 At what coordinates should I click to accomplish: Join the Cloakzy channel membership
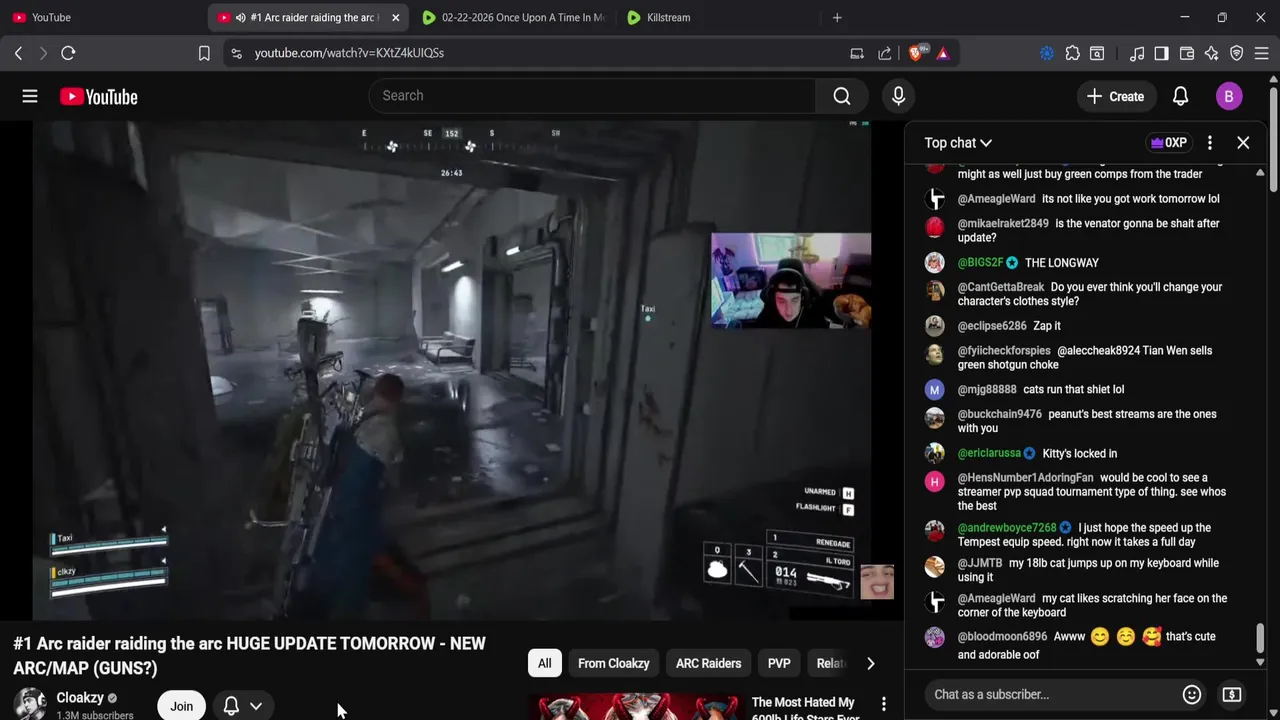(181, 706)
